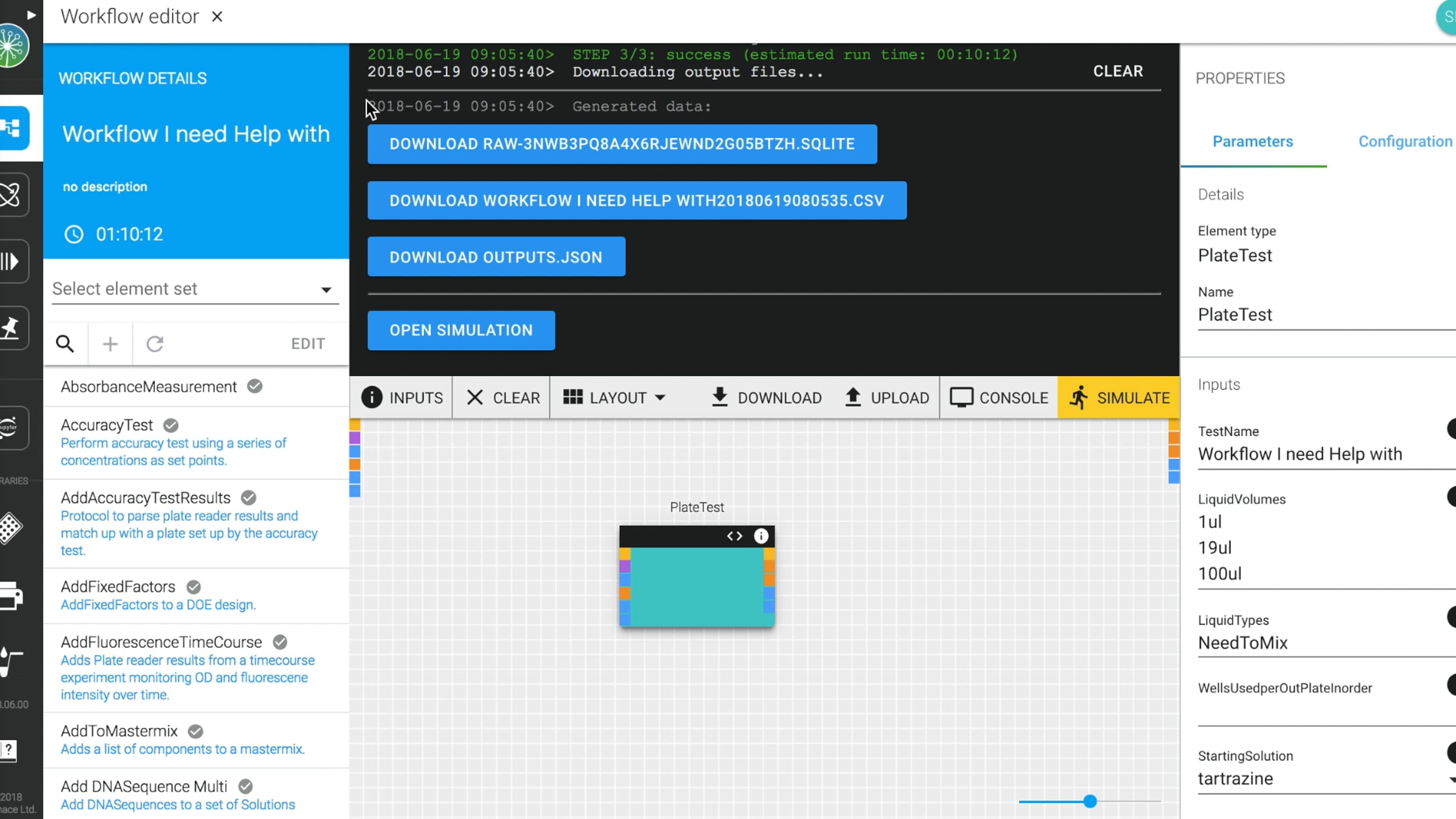Click info icon on PlateTest node
This screenshot has width=1456, height=819.
[x=761, y=536]
